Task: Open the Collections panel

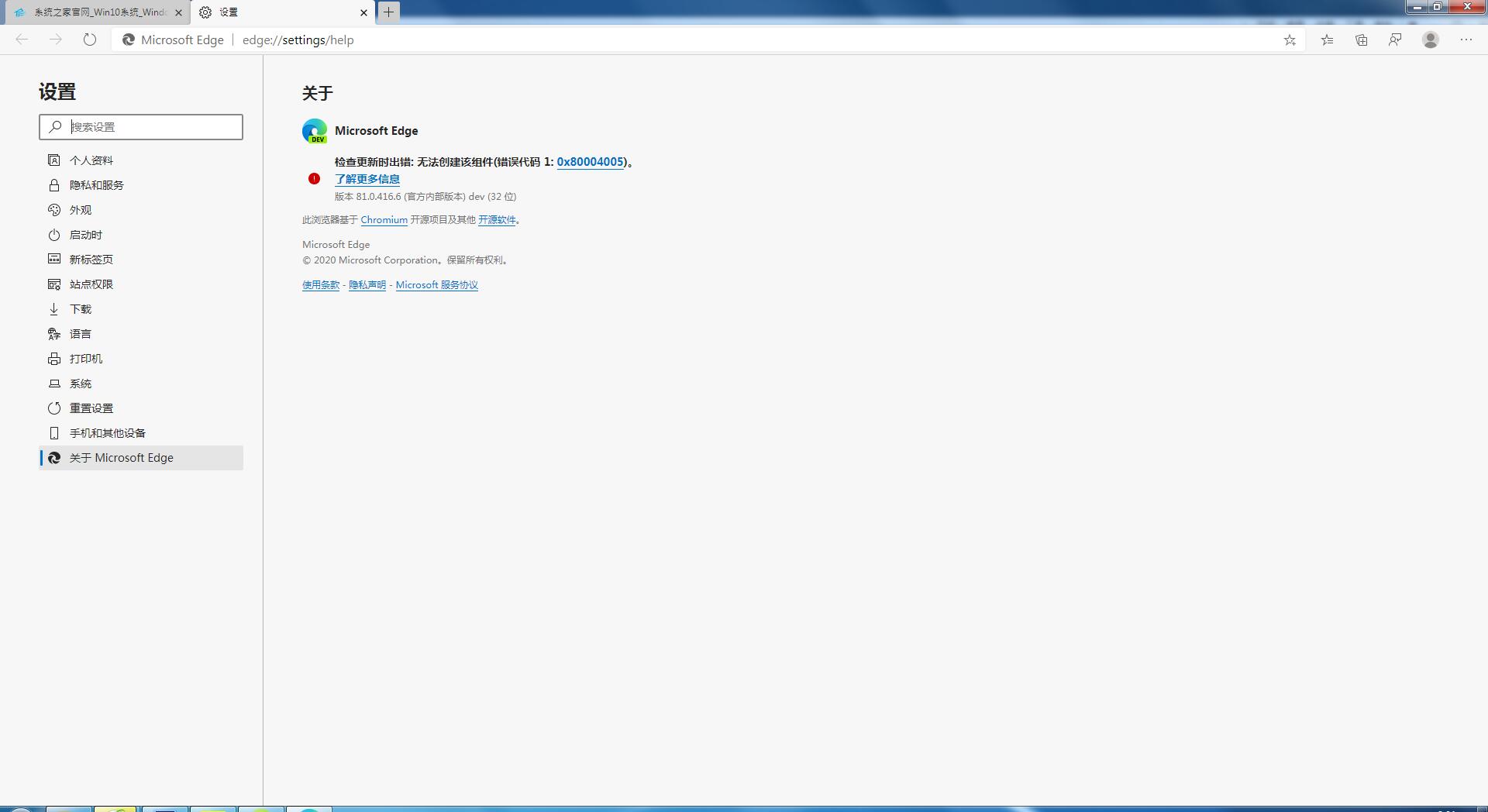Action: coord(1361,40)
